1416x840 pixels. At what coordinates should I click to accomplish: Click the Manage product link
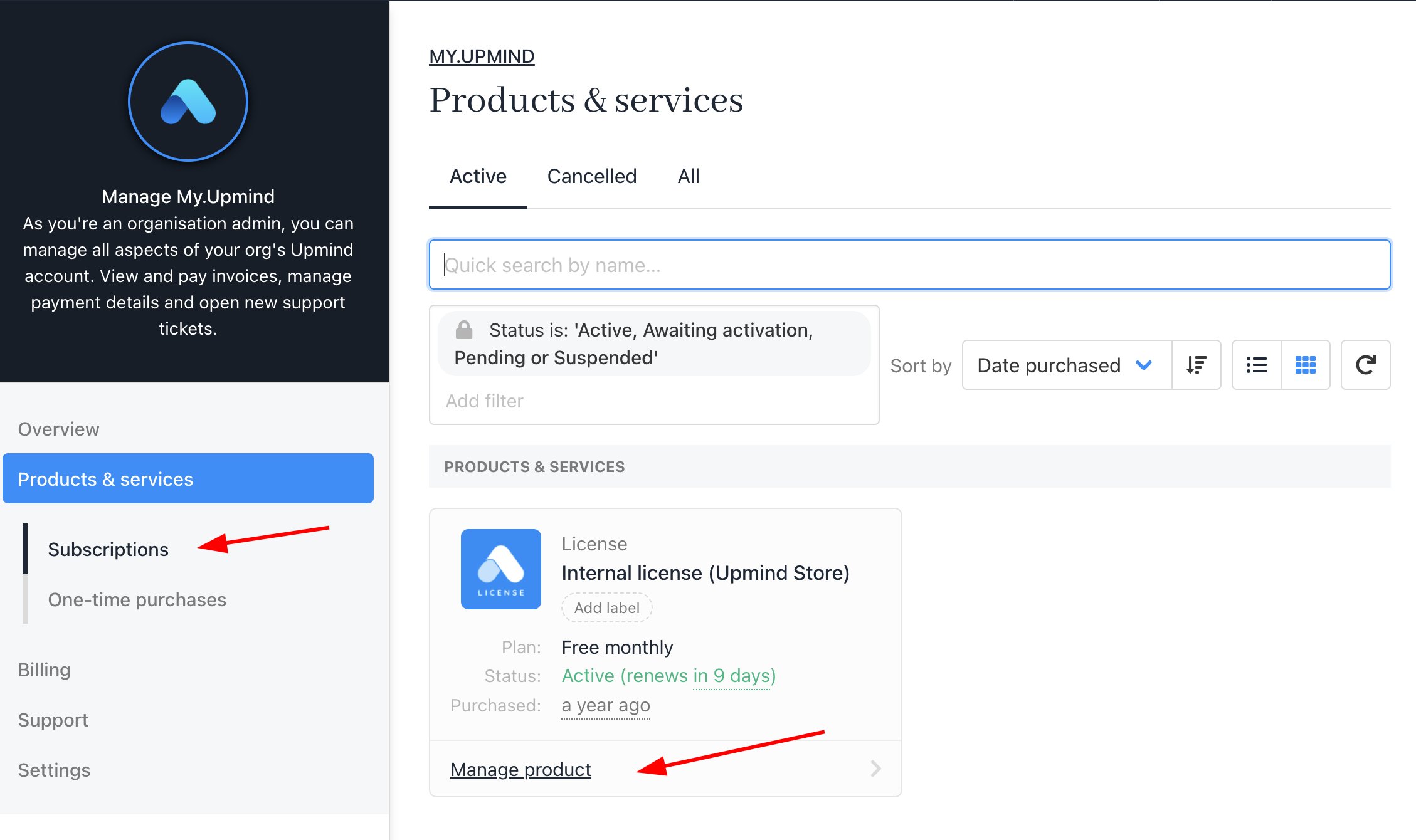coord(520,769)
